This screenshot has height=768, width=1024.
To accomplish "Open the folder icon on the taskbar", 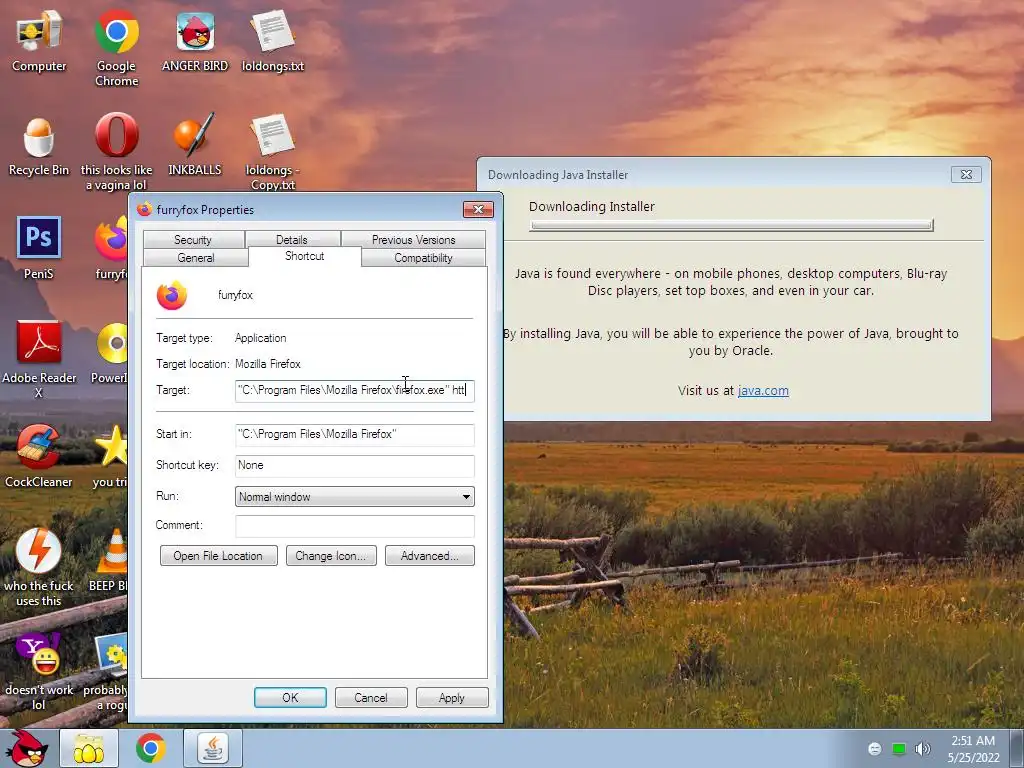I will click(x=89, y=748).
